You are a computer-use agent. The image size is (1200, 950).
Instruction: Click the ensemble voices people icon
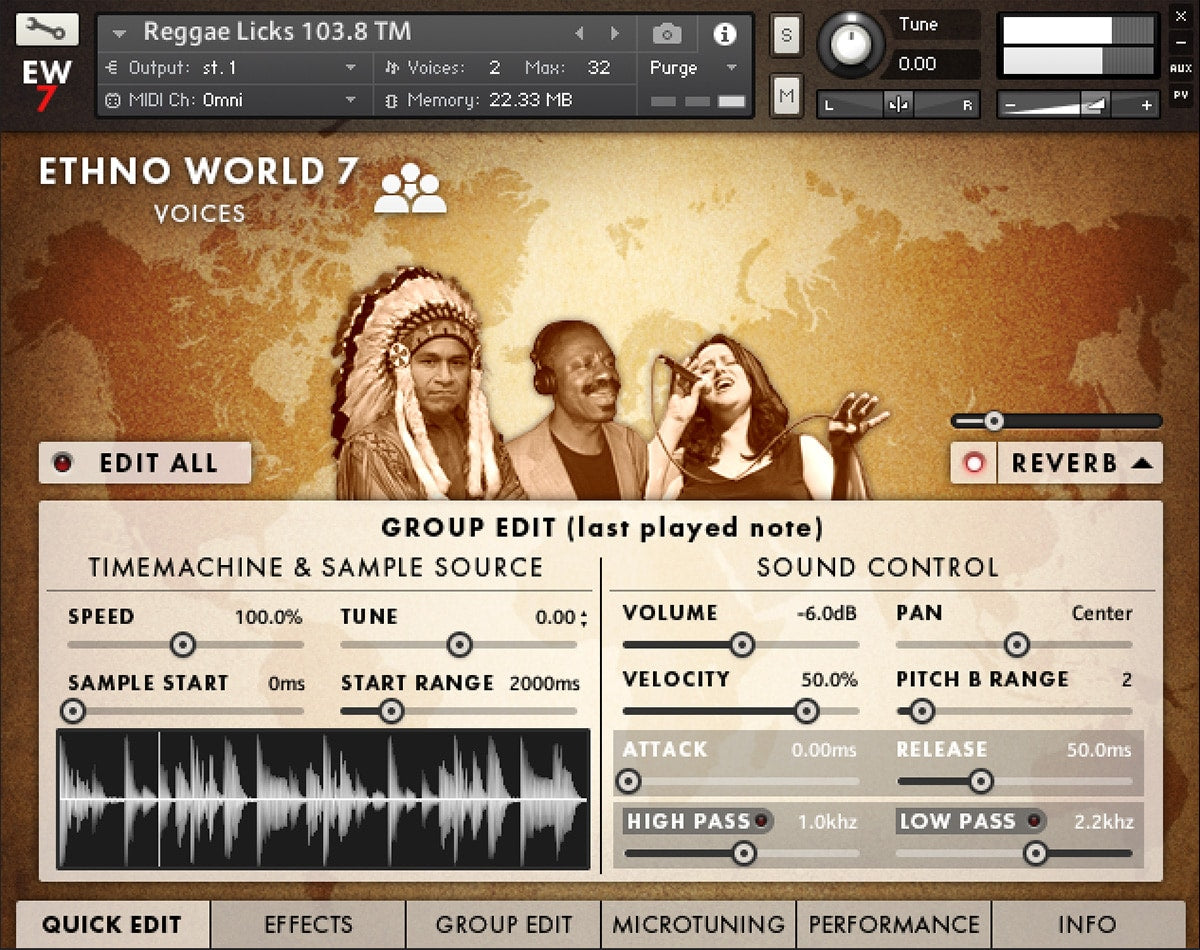410,188
